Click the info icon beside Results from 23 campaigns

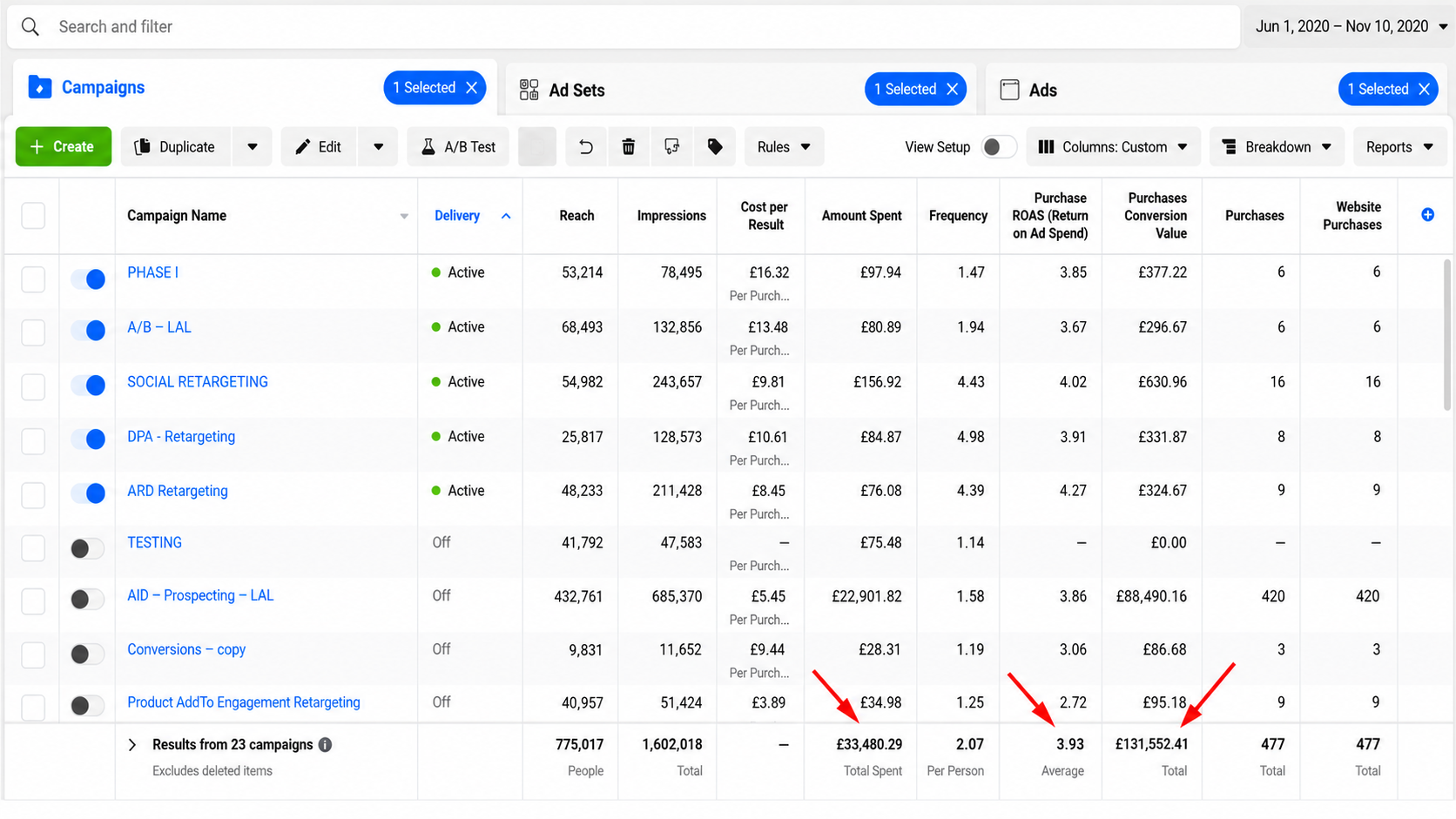click(325, 745)
